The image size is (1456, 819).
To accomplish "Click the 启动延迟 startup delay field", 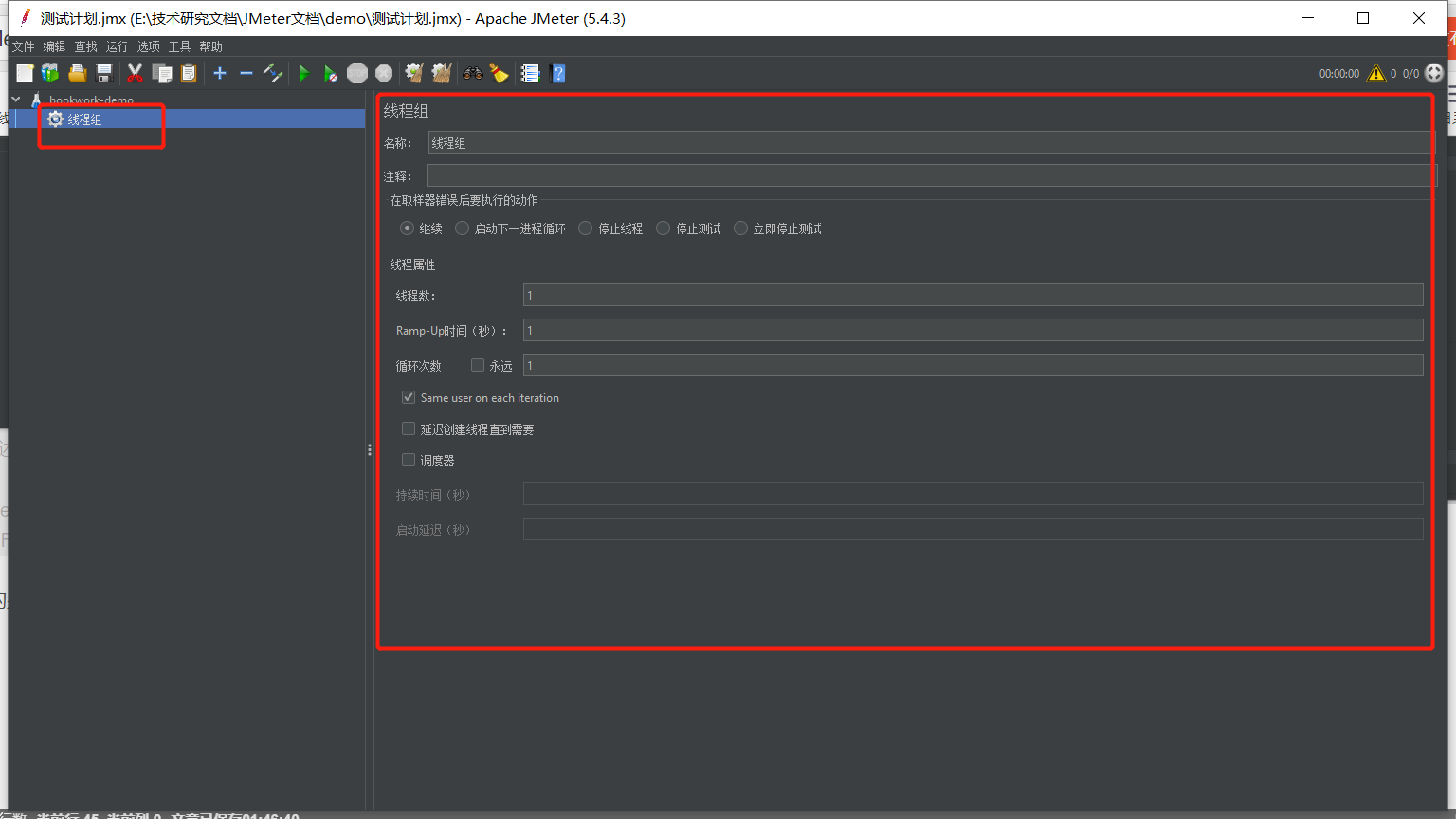I will point(973,529).
